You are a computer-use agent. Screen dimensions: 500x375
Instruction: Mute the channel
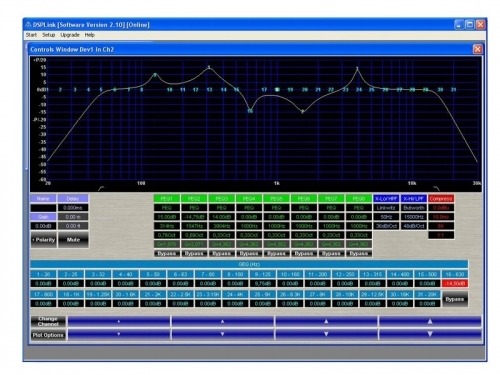pos(73,240)
